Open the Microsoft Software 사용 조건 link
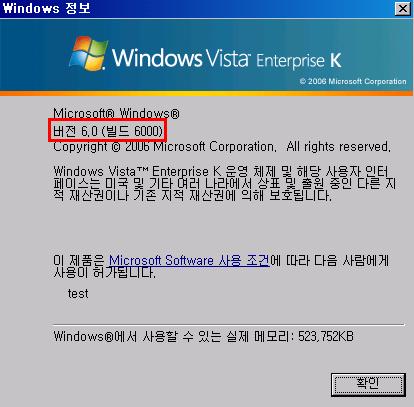The height and width of the screenshot is (407, 414). click(x=189, y=260)
